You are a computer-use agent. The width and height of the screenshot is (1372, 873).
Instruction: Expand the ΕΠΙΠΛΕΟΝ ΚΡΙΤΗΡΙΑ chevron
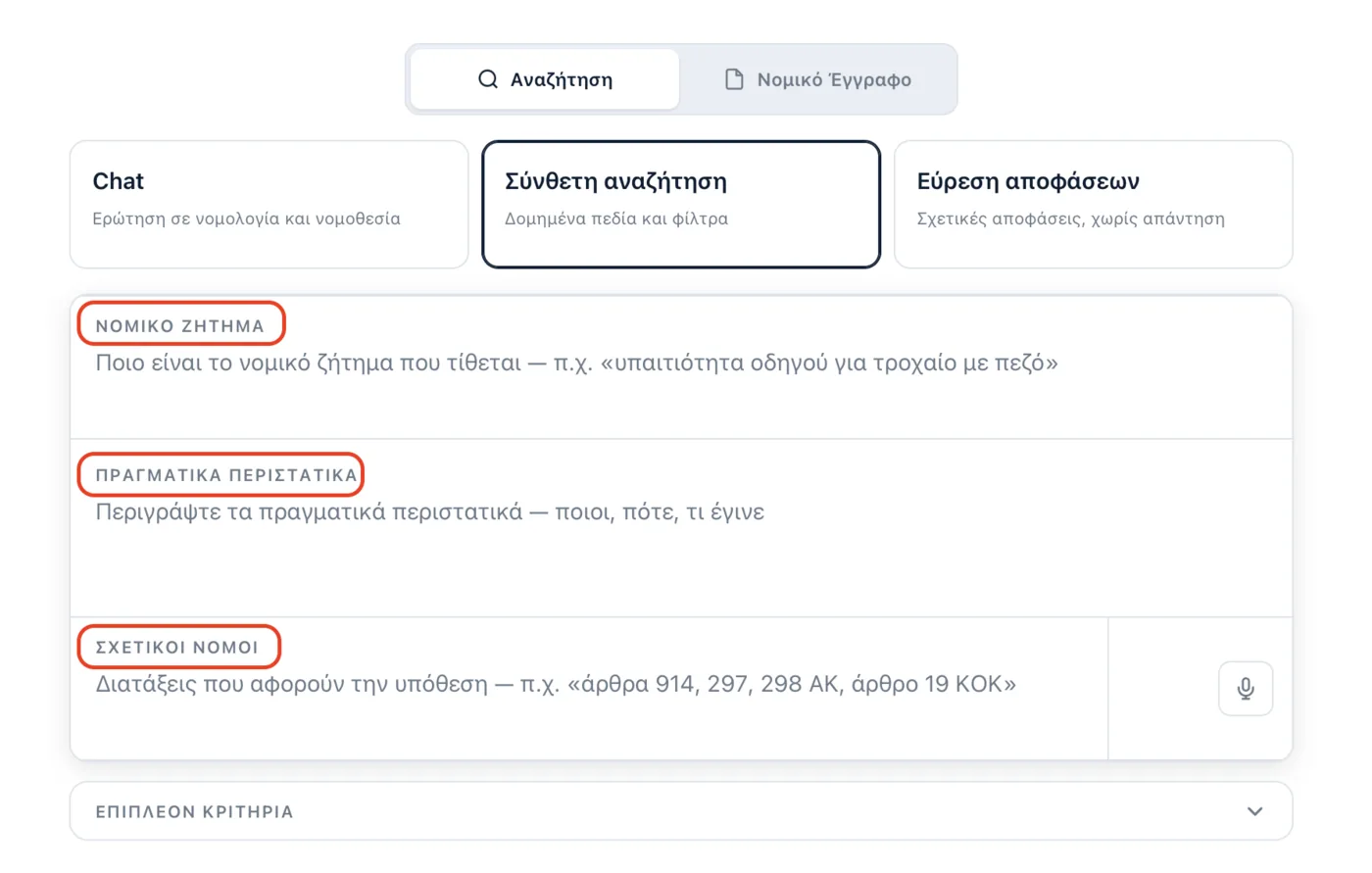coord(1254,811)
